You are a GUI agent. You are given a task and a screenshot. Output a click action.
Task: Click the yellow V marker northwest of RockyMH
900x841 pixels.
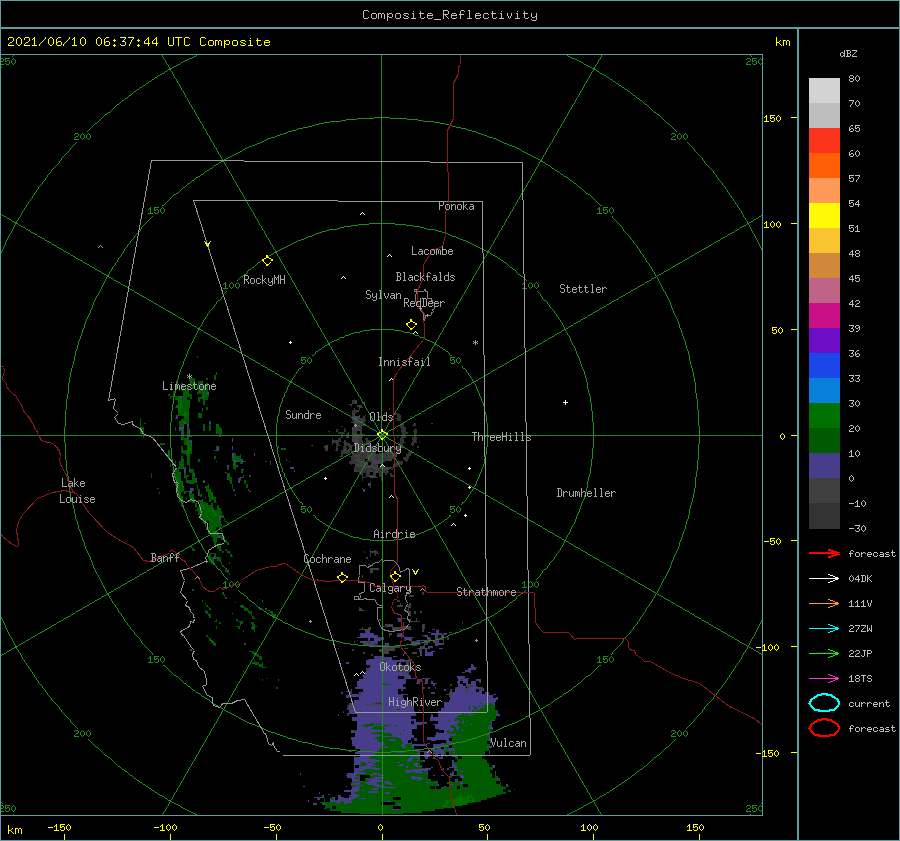[207, 244]
